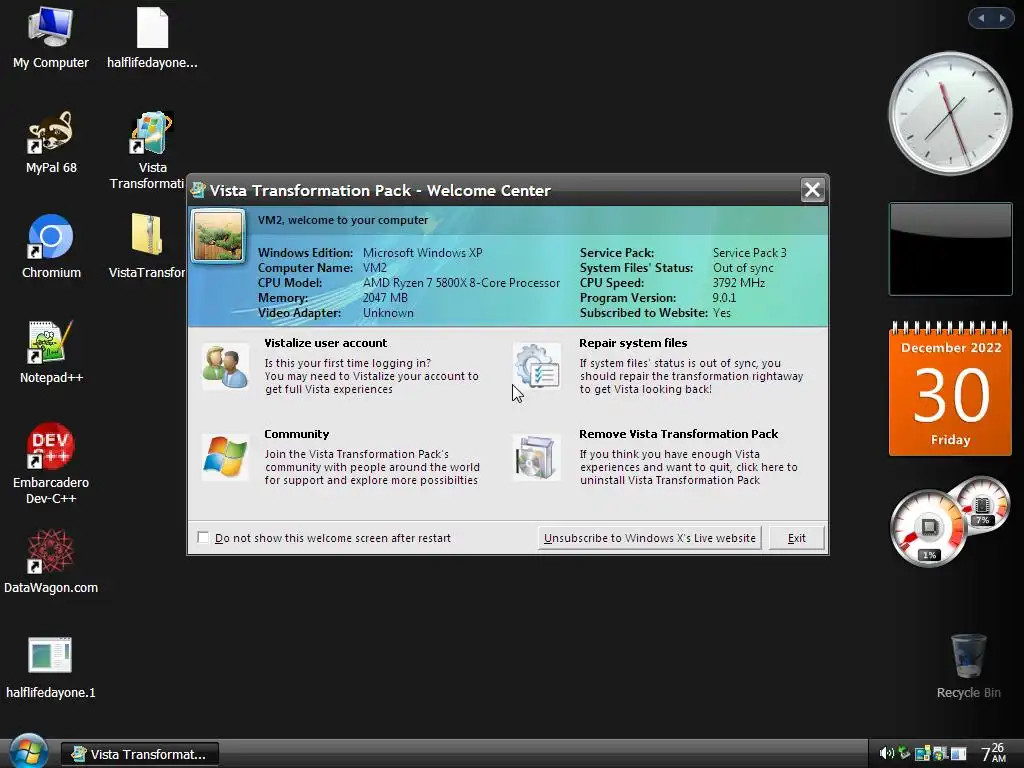
Task: Show next sidebar gadgets page arrow
Action: pos(1002,18)
